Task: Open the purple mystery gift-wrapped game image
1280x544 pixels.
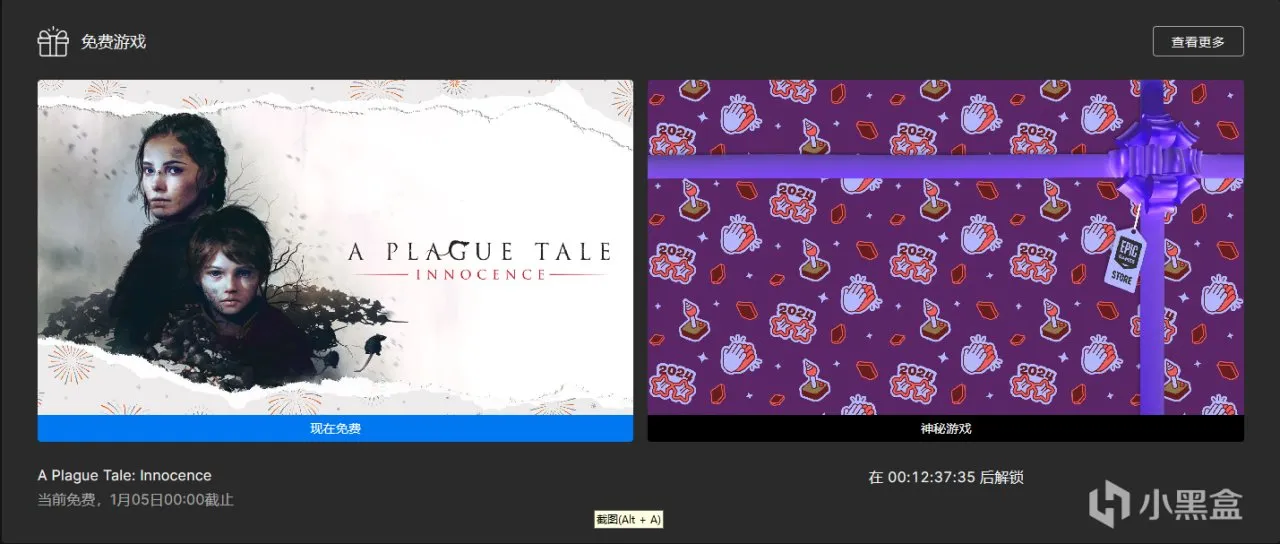Action: click(x=946, y=247)
